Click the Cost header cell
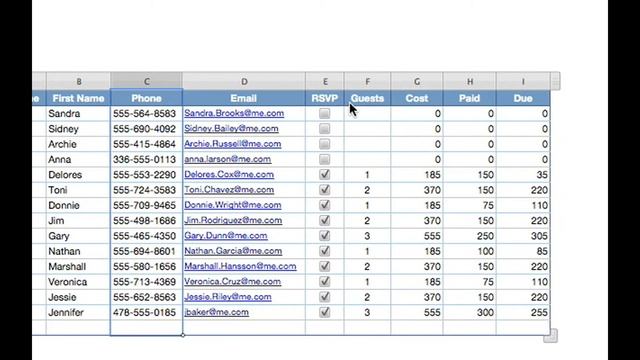The width and height of the screenshot is (640, 360). (x=417, y=98)
